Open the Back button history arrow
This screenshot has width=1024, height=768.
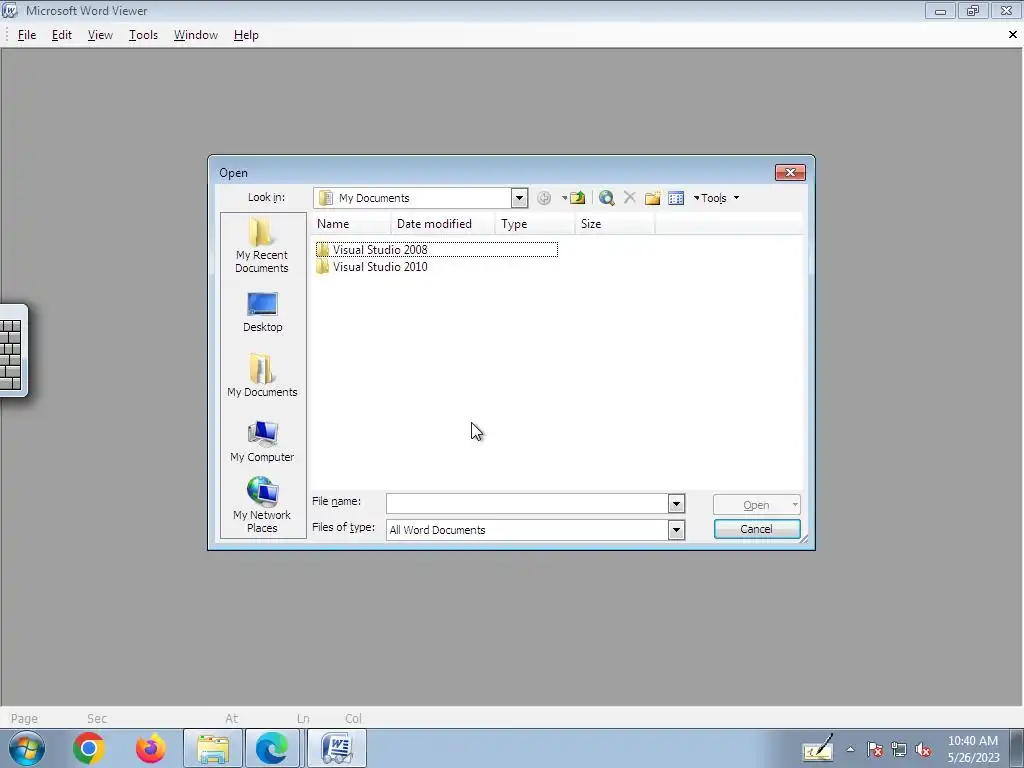pos(564,198)
